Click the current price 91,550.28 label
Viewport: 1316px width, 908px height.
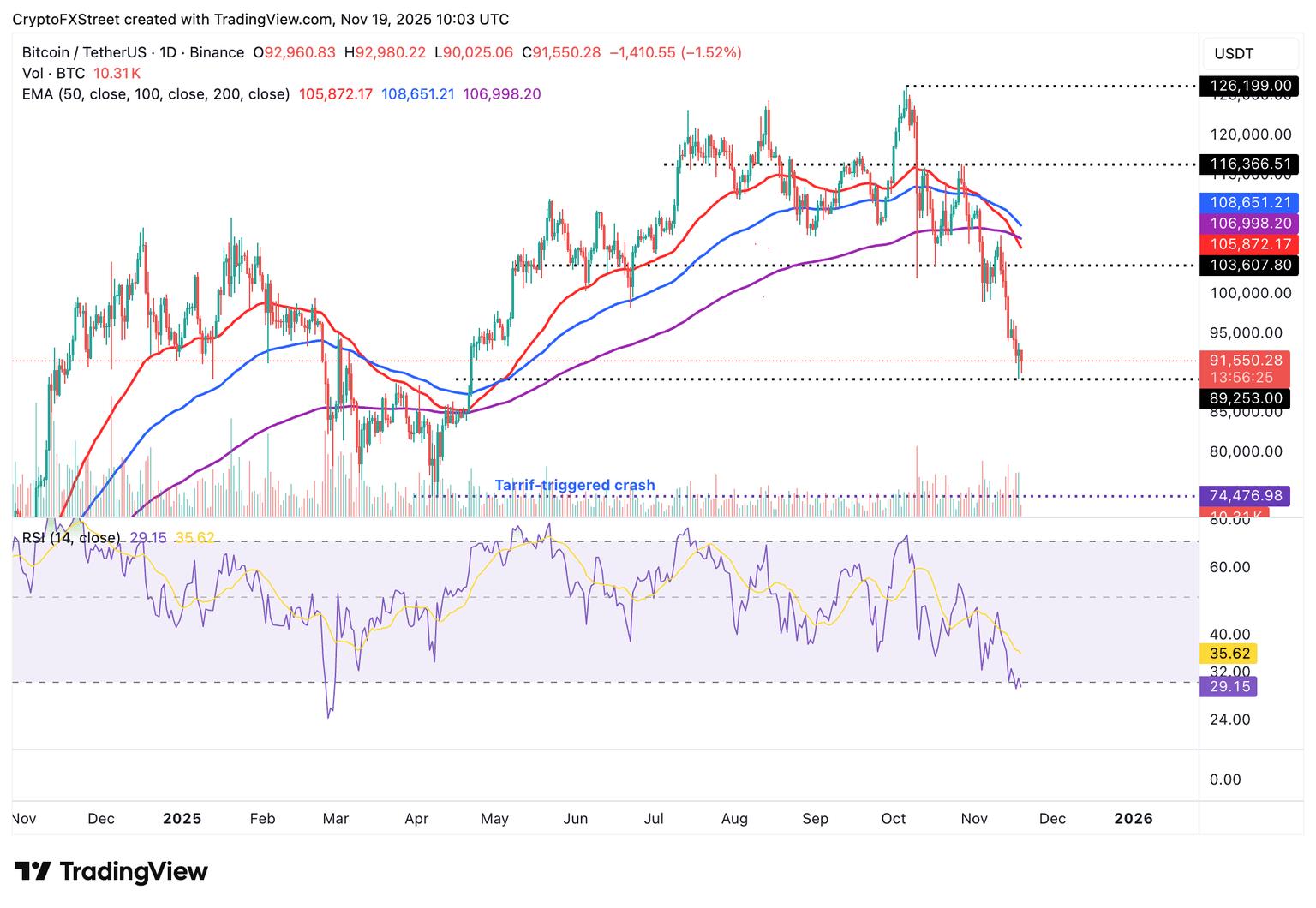point(1245,361)
